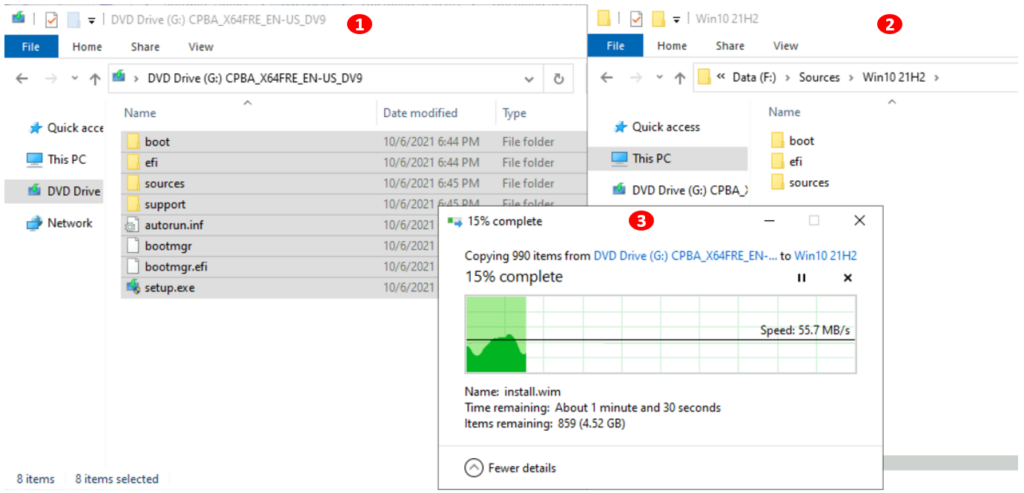The image size is (1024, 493).
Task: Open recent locations dropdown in DVD Drive window
Action: 74,78
